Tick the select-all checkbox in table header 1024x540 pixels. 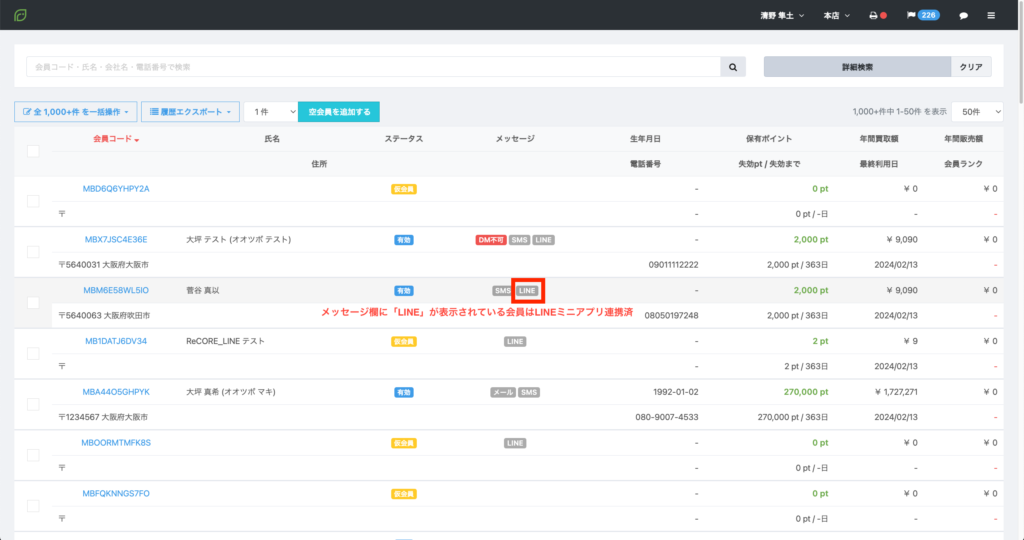[x=33, y=151]
